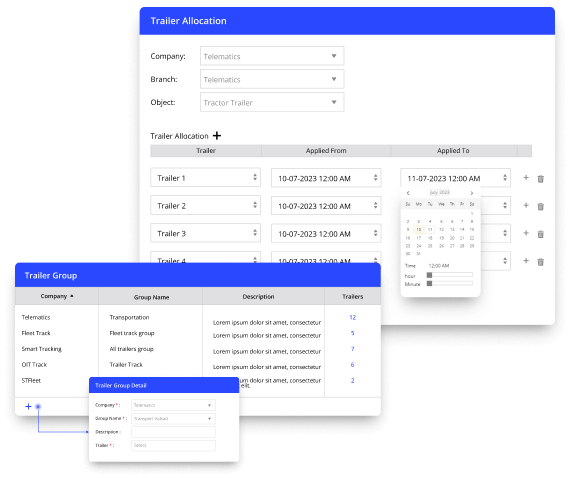Click the Applied From column header
This screenshot has height=478, width=572.
tap(326, 150)
